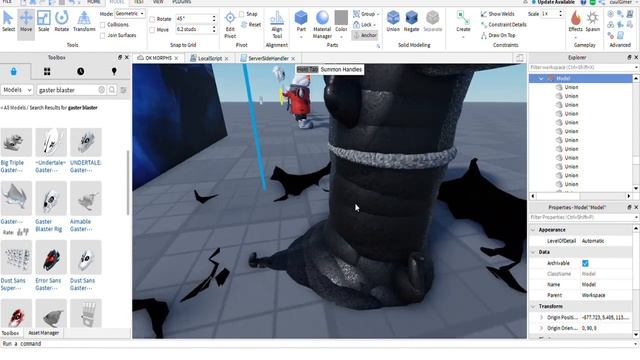Union the selected parts
The height and width of the screenshot is (360, 640).
point(393,22)
